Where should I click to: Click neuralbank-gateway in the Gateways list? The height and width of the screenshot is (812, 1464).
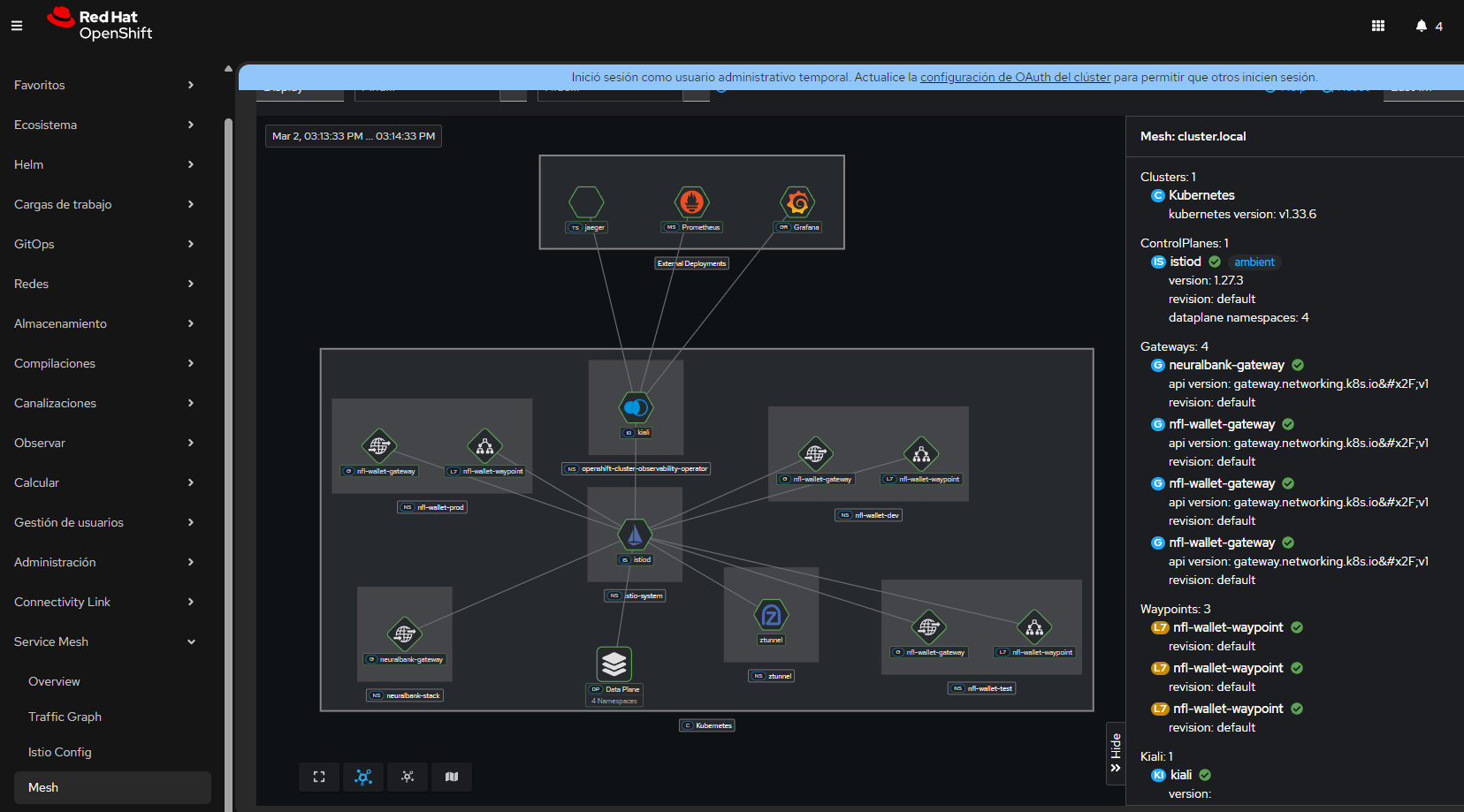point(1226,365)
